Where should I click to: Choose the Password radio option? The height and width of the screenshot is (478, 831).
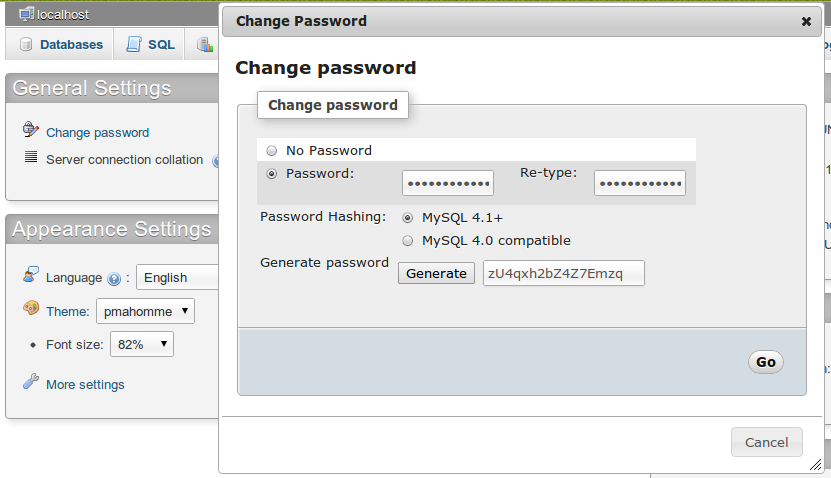tap(272, 174)
